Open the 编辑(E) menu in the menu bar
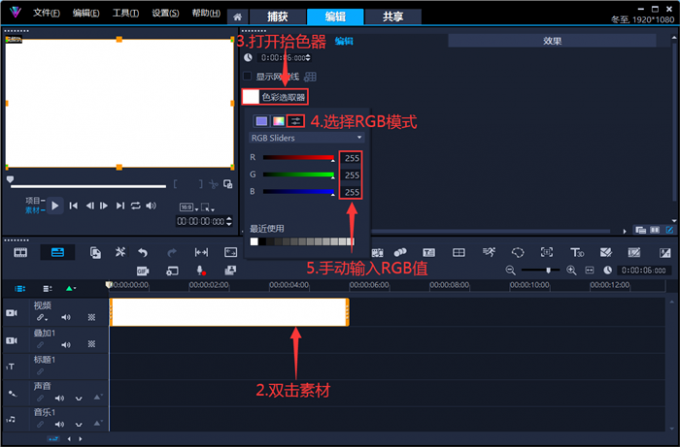Viewport: 680px width, 447px height. [85, 13]
